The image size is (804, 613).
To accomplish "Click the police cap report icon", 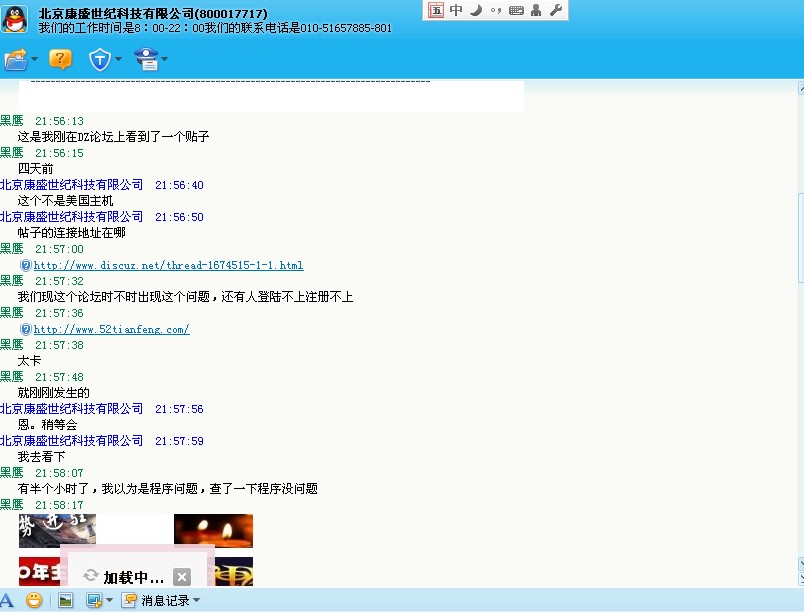I will [147, 59].
